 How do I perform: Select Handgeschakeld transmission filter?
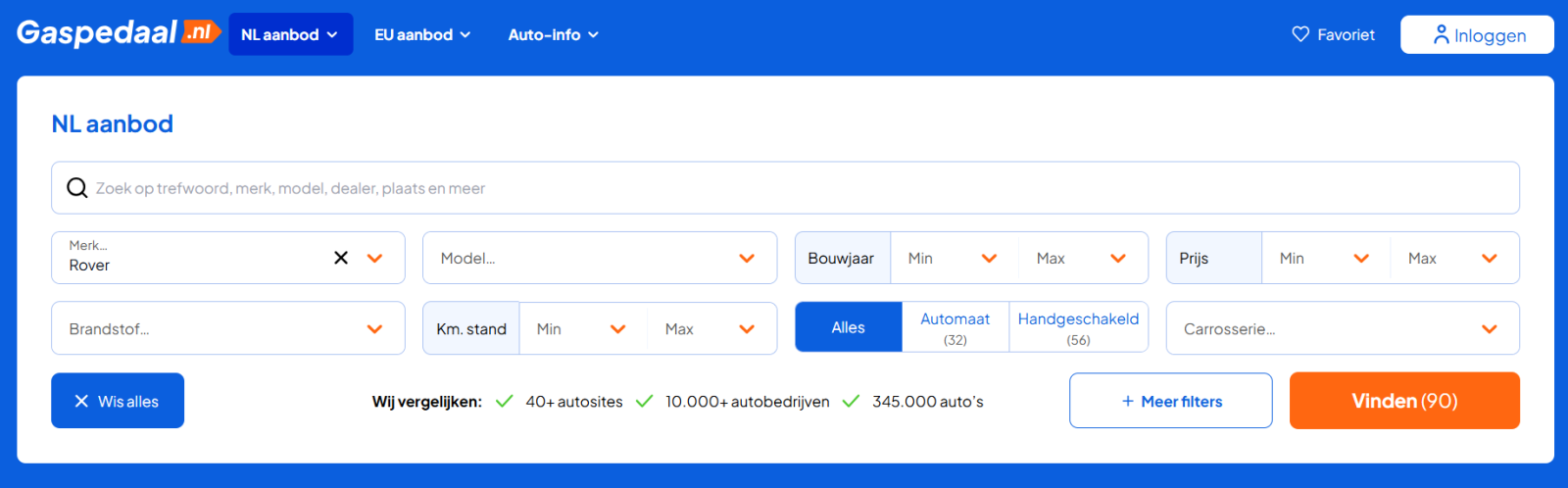coord(1078,327)
